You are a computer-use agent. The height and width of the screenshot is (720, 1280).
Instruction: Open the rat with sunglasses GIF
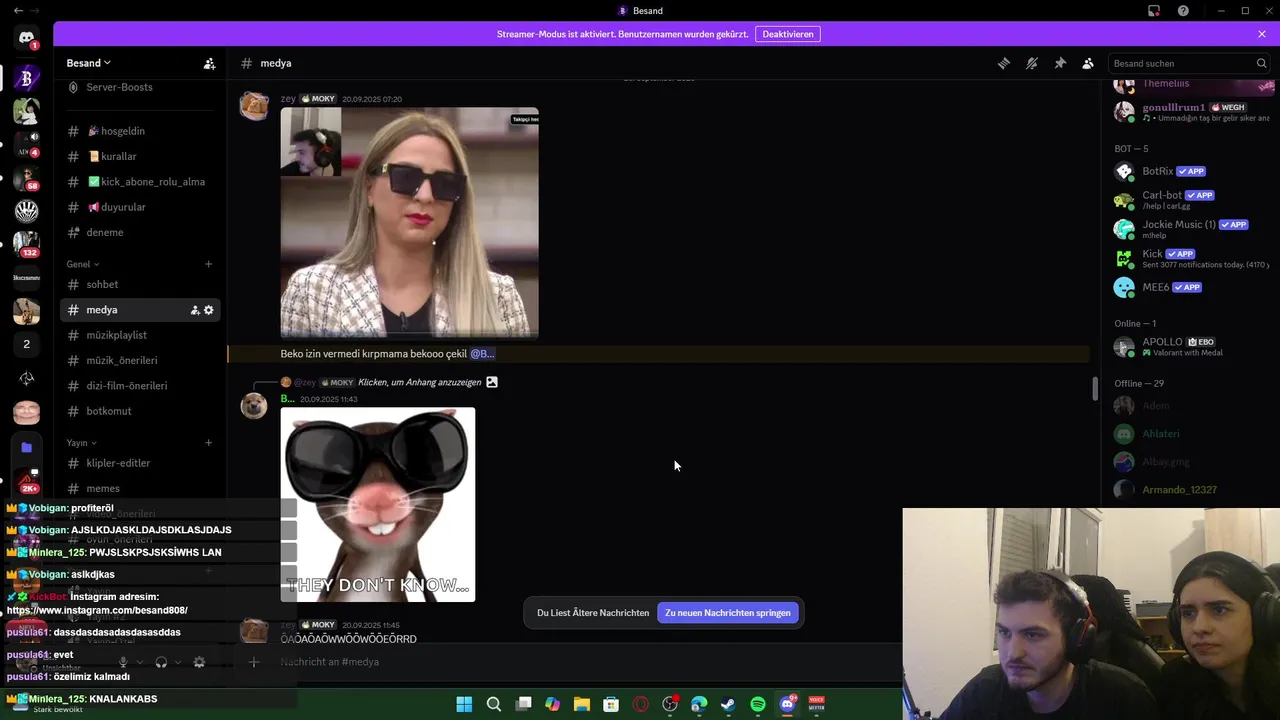pyautogui.click(x=378, y=504)
